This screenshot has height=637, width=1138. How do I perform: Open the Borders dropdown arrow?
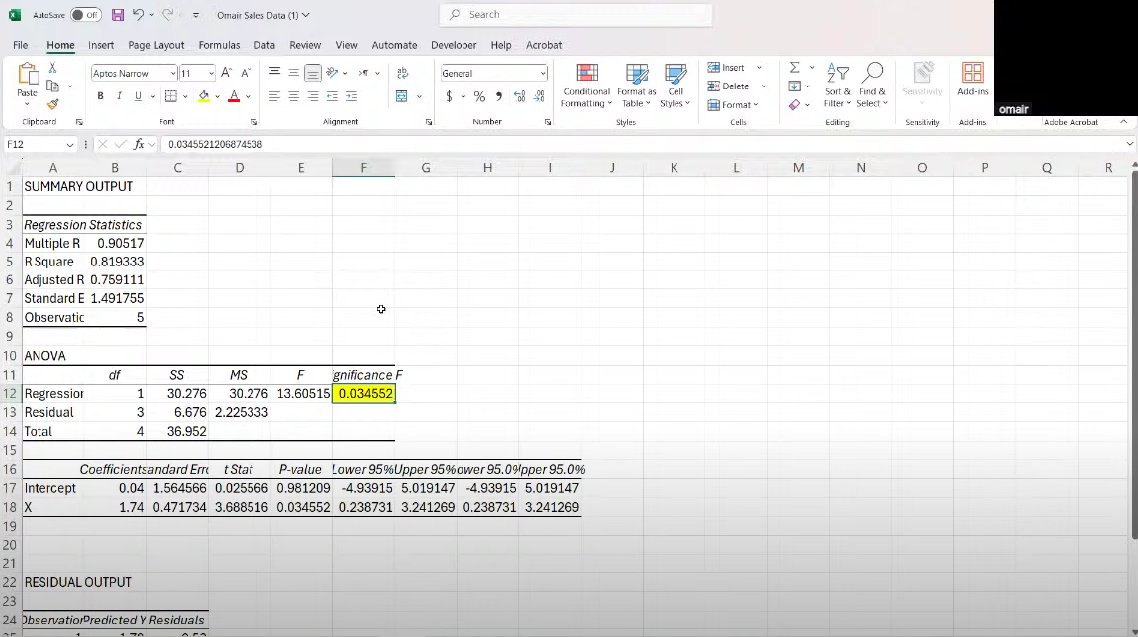185,96
